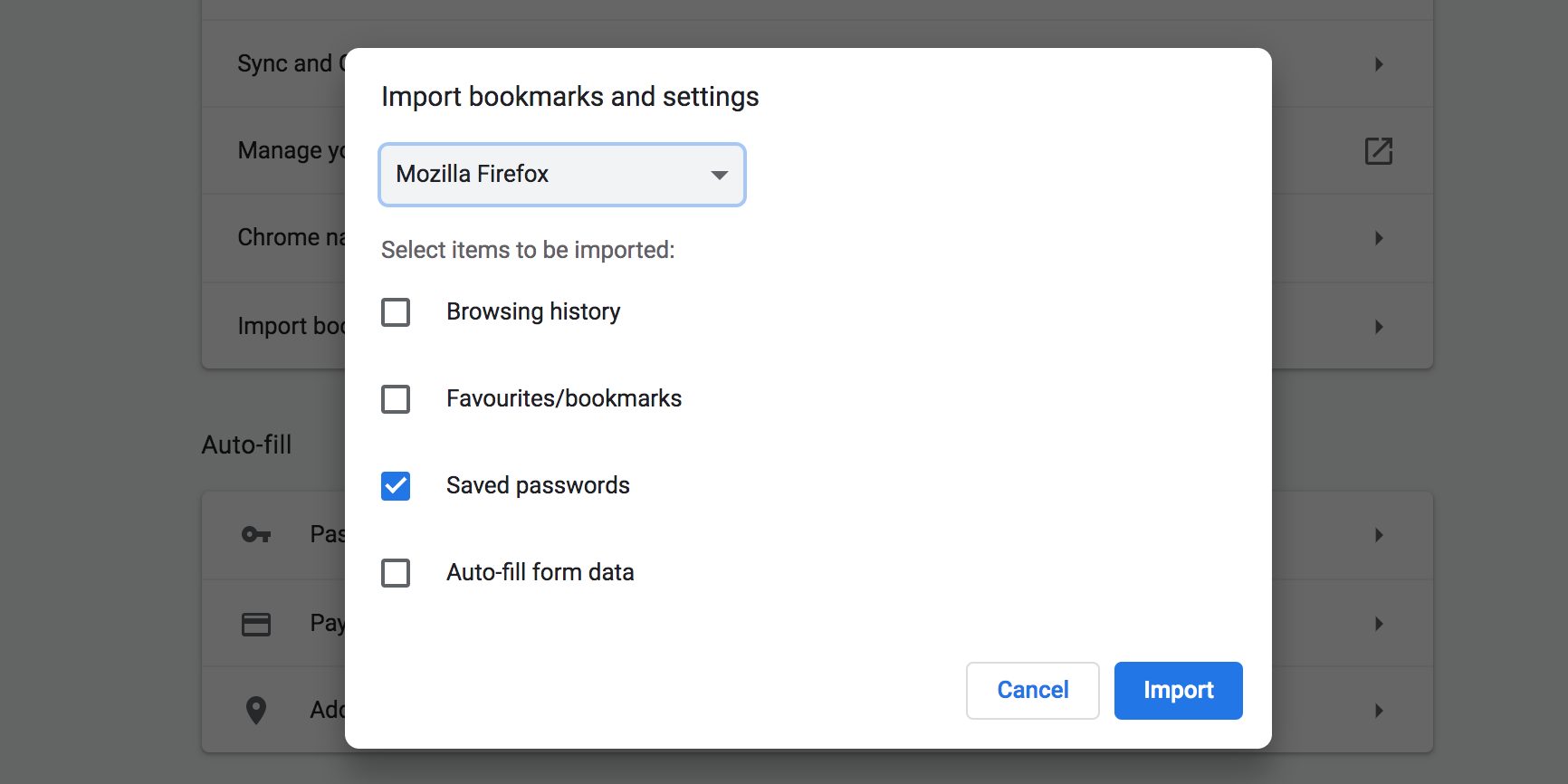The height and width of the screenshot is (784, 1568).
Task: Click the external link icon on Manage row
Action: pos(1378,151)
